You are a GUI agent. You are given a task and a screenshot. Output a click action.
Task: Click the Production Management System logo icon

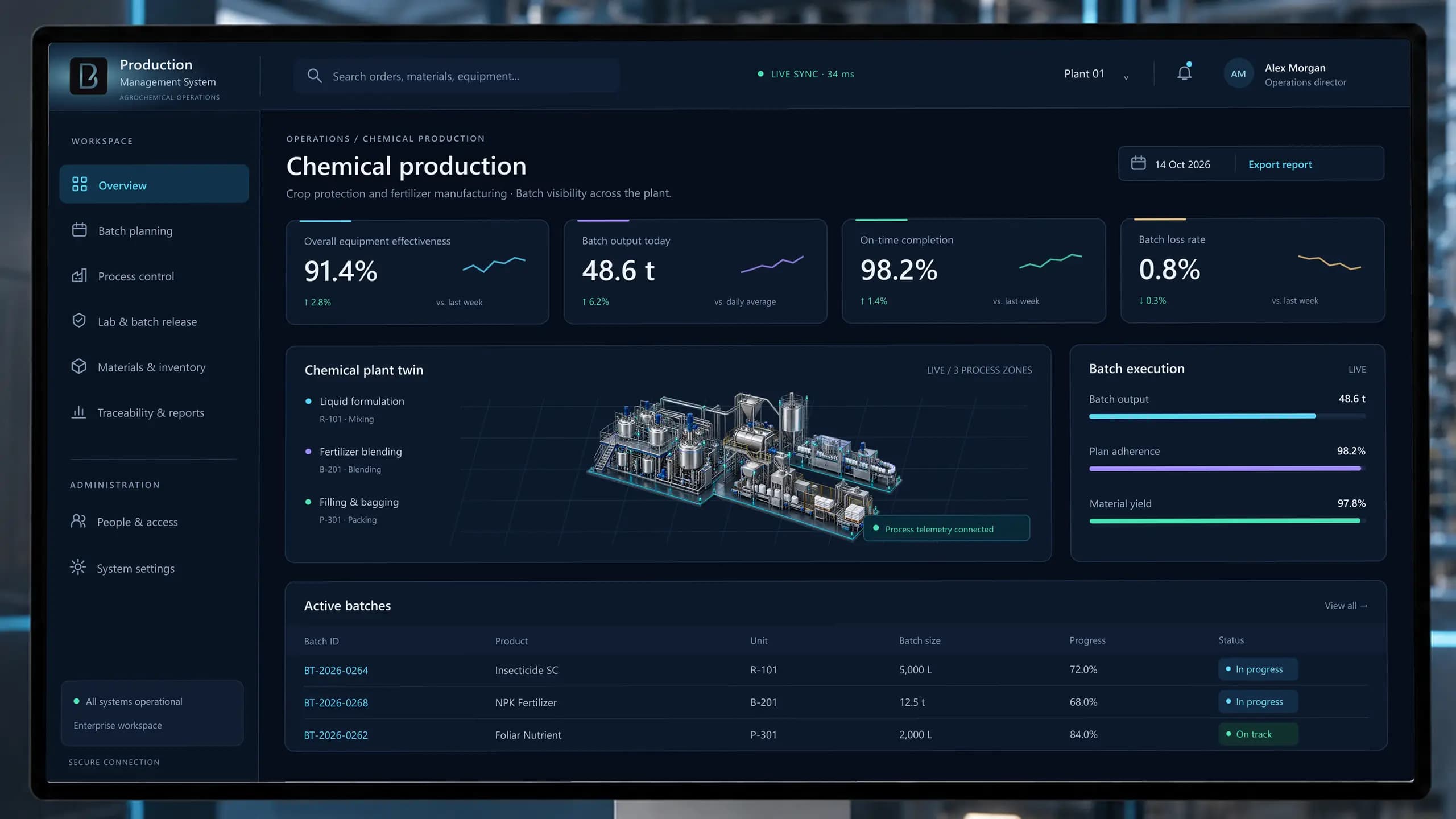pos(88,76)
